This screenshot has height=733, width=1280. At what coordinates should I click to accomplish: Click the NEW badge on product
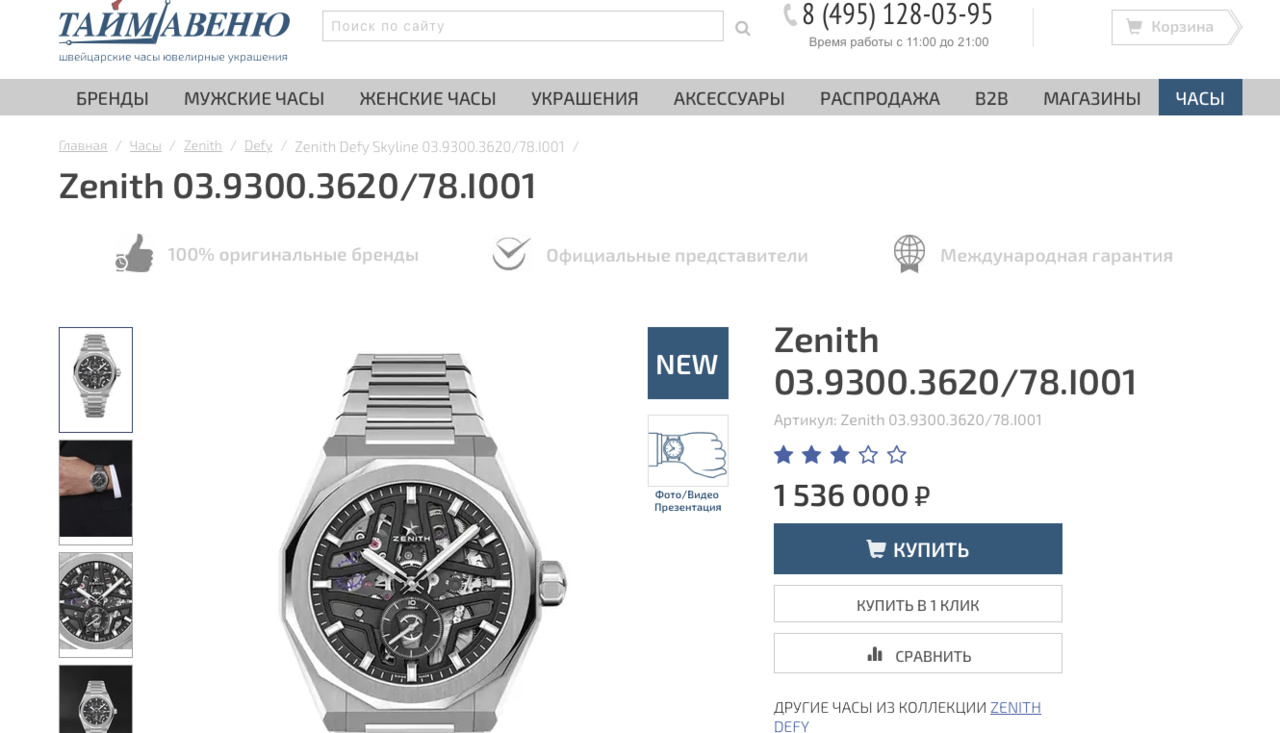point(688,363)
